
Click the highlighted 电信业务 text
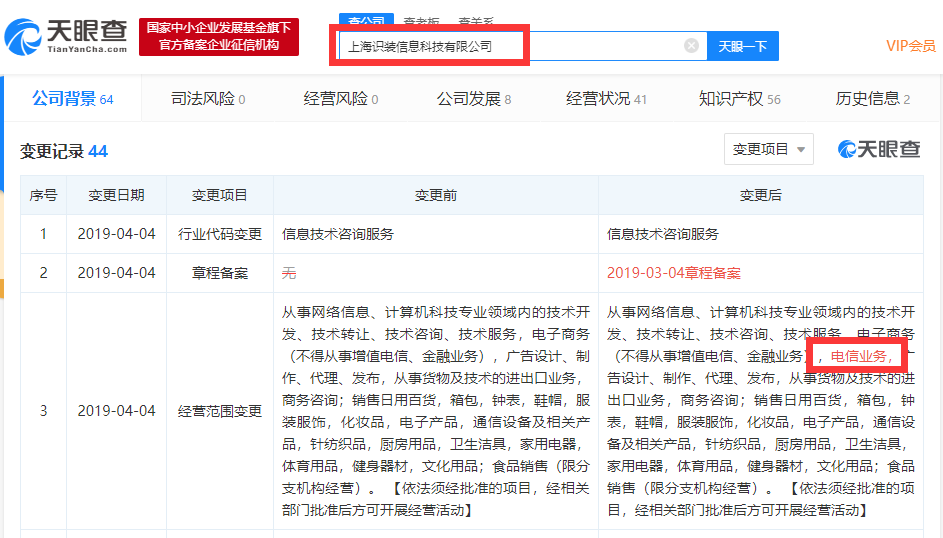click(x=859, y=356)
